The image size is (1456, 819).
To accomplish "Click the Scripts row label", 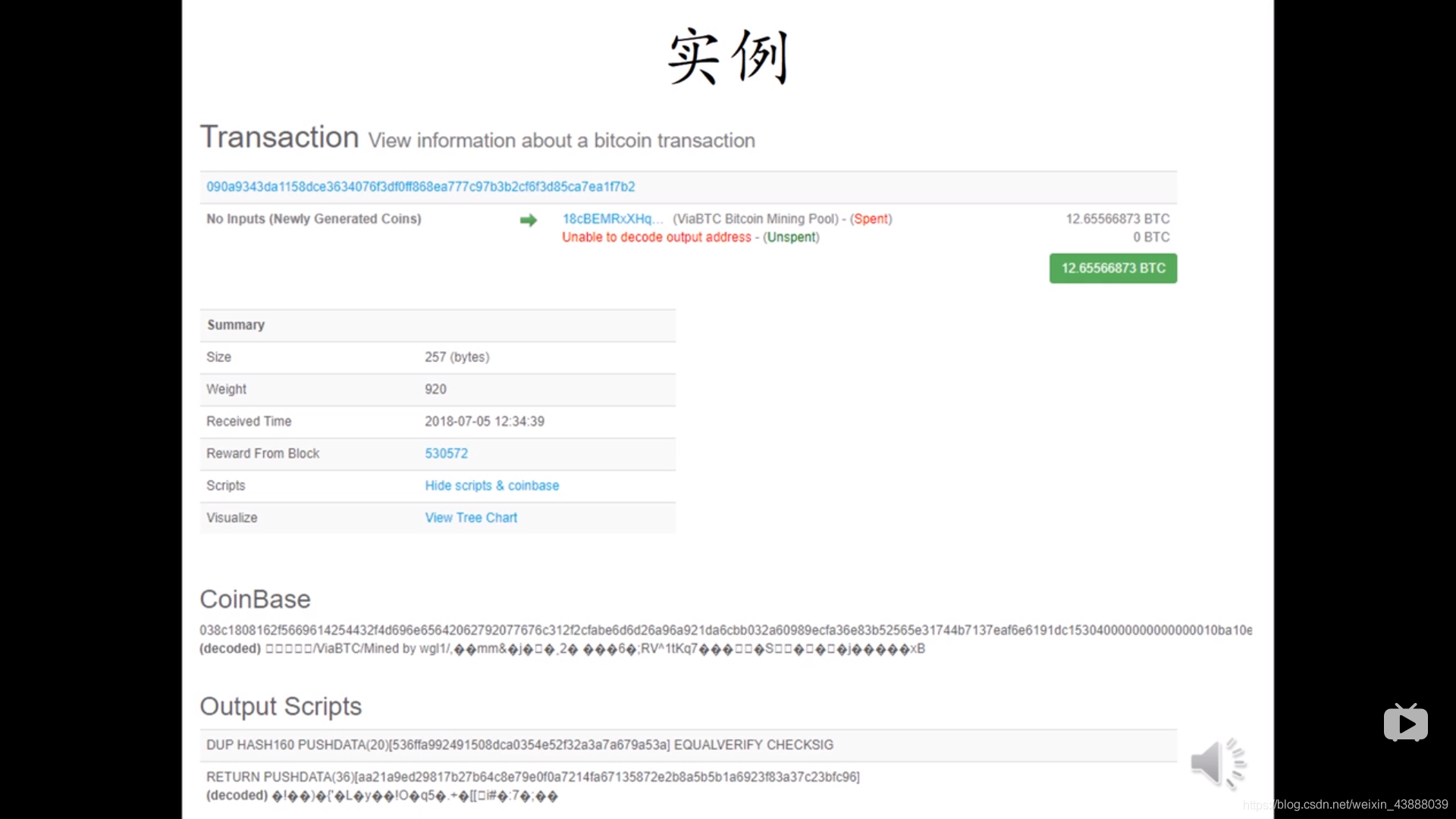I will [226, 485].
